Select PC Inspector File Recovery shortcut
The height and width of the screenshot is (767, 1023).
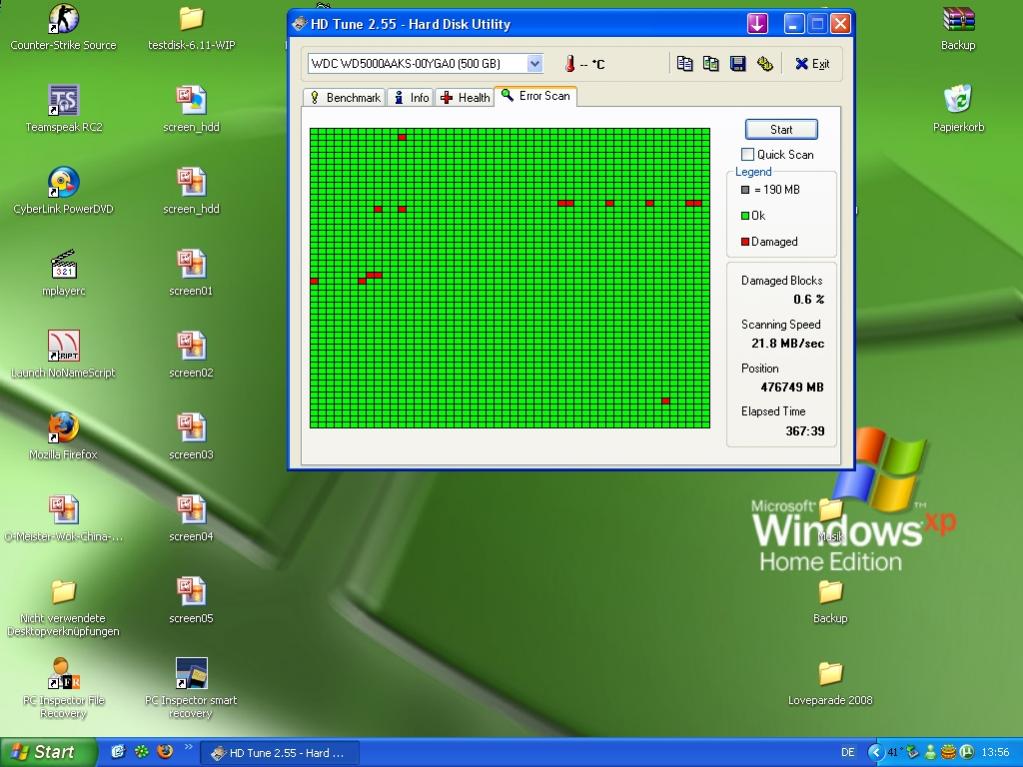point(63,688)
